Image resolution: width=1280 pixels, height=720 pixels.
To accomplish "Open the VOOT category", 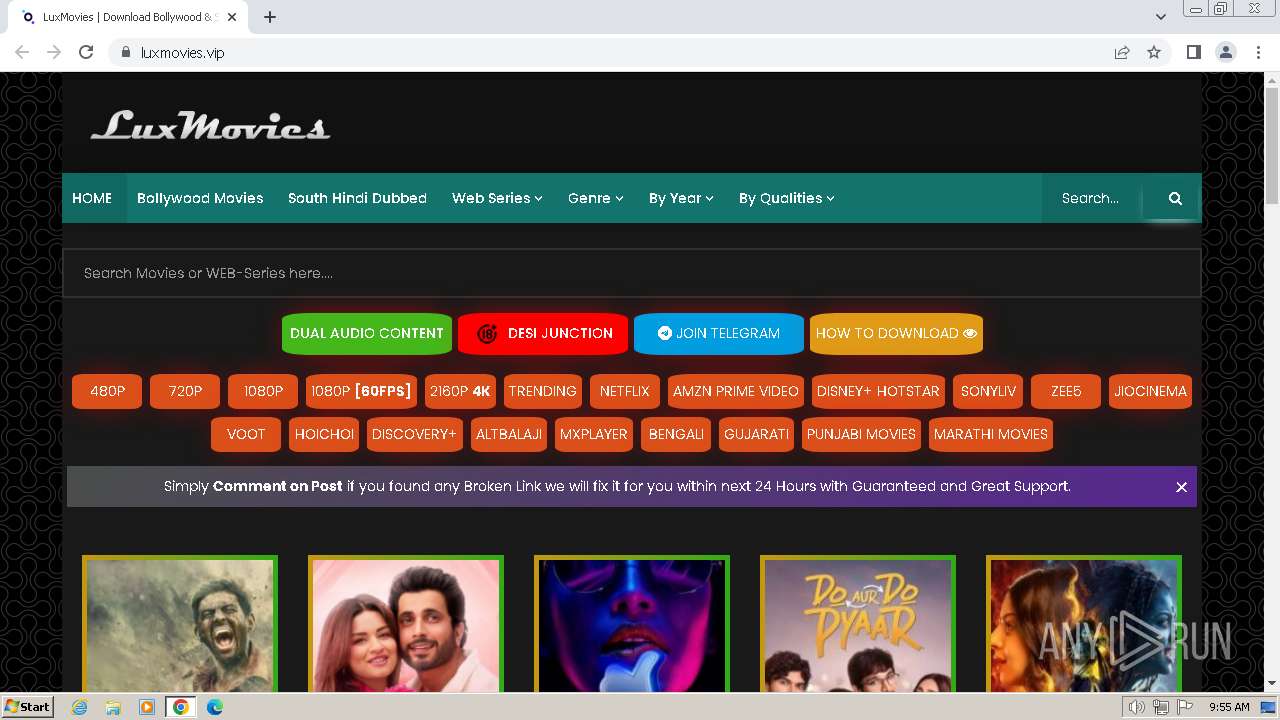I will (x=246, y=434).
